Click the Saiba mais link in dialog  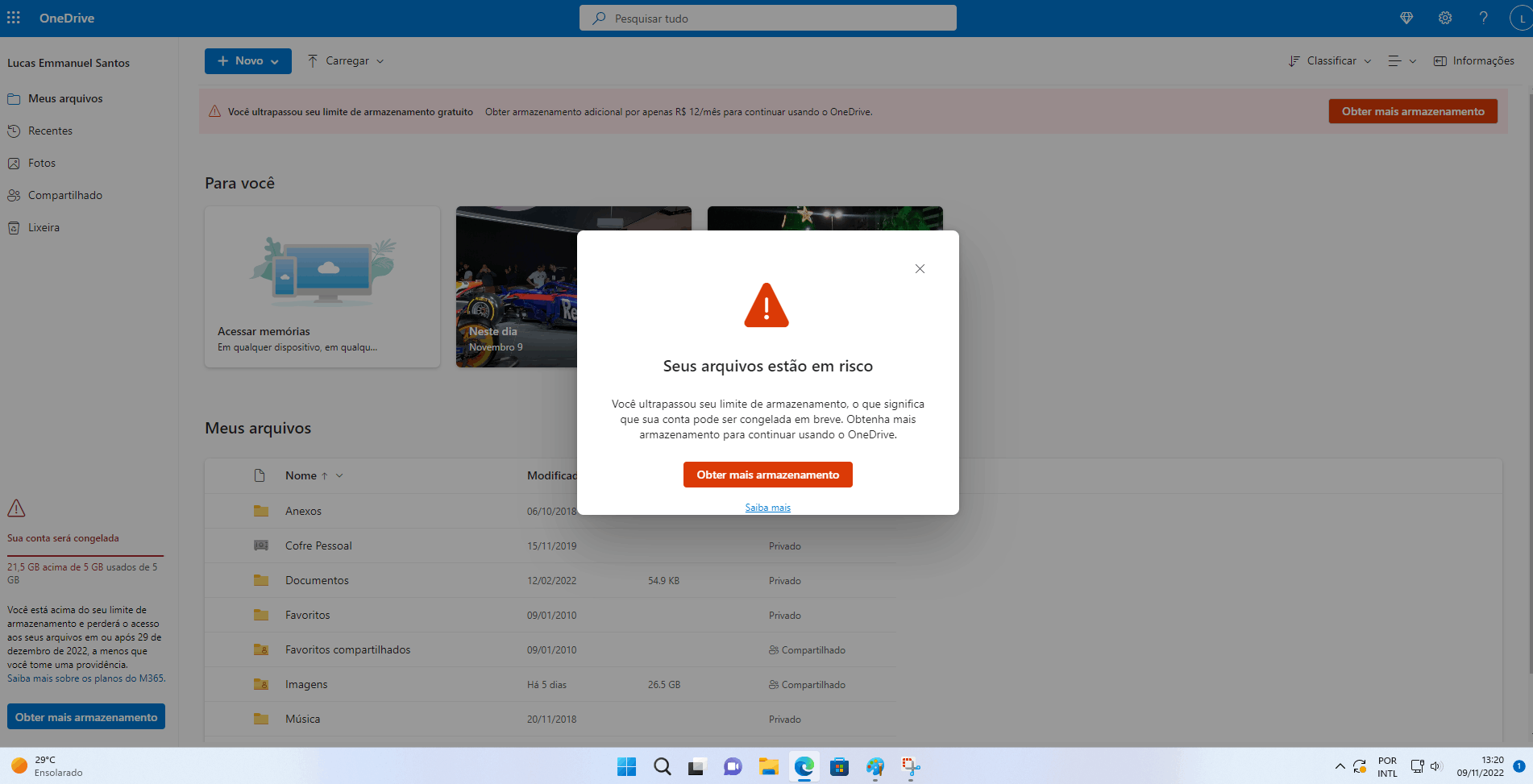[768, 508]
